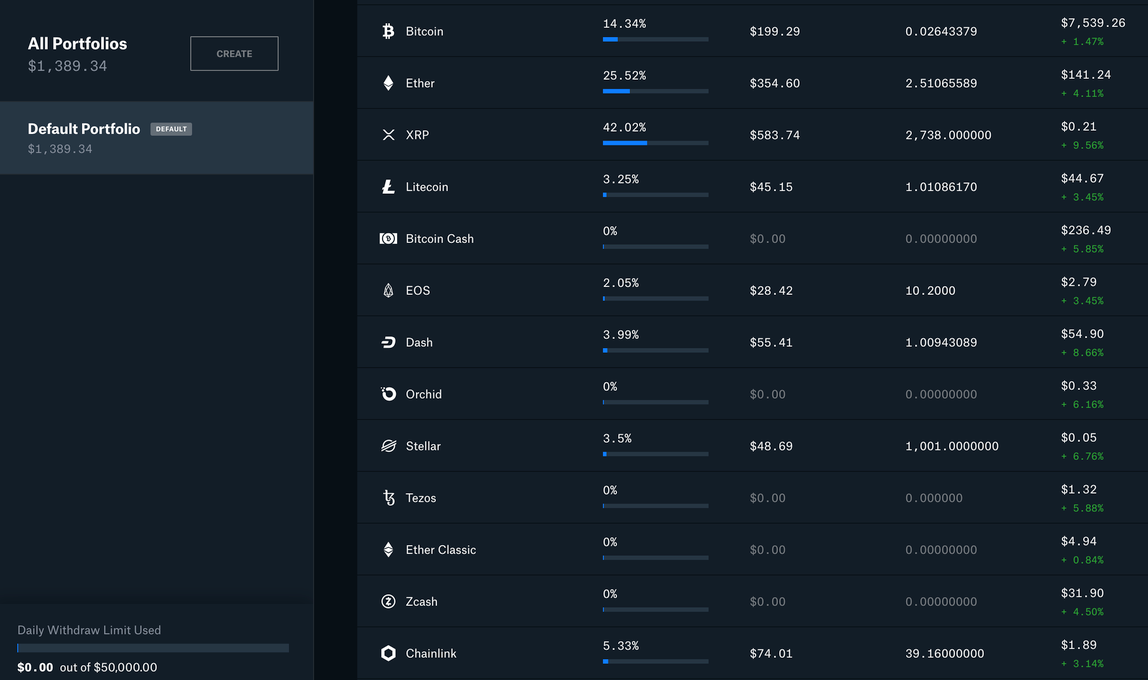The height and width of the screenshot is (680, 1148).
Task: Click the $236.49 Bitcoin Cash price
Action: tap(1086, 230)
